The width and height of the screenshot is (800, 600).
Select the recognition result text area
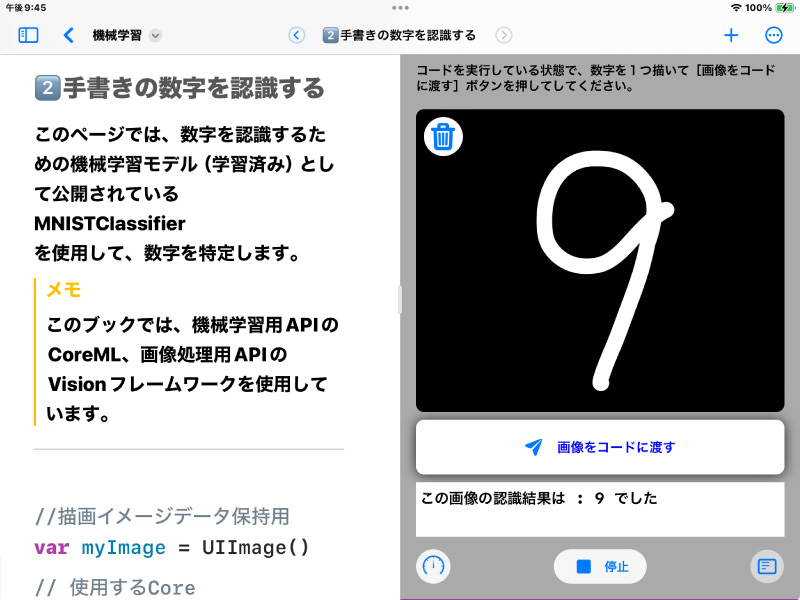click(x=600, y=508)
